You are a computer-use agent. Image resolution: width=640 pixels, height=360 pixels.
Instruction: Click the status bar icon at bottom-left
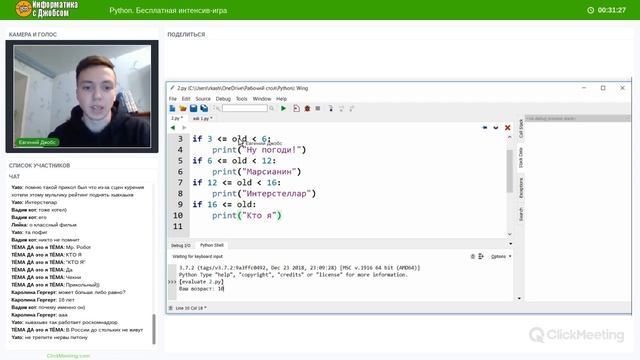pos(171,308)
